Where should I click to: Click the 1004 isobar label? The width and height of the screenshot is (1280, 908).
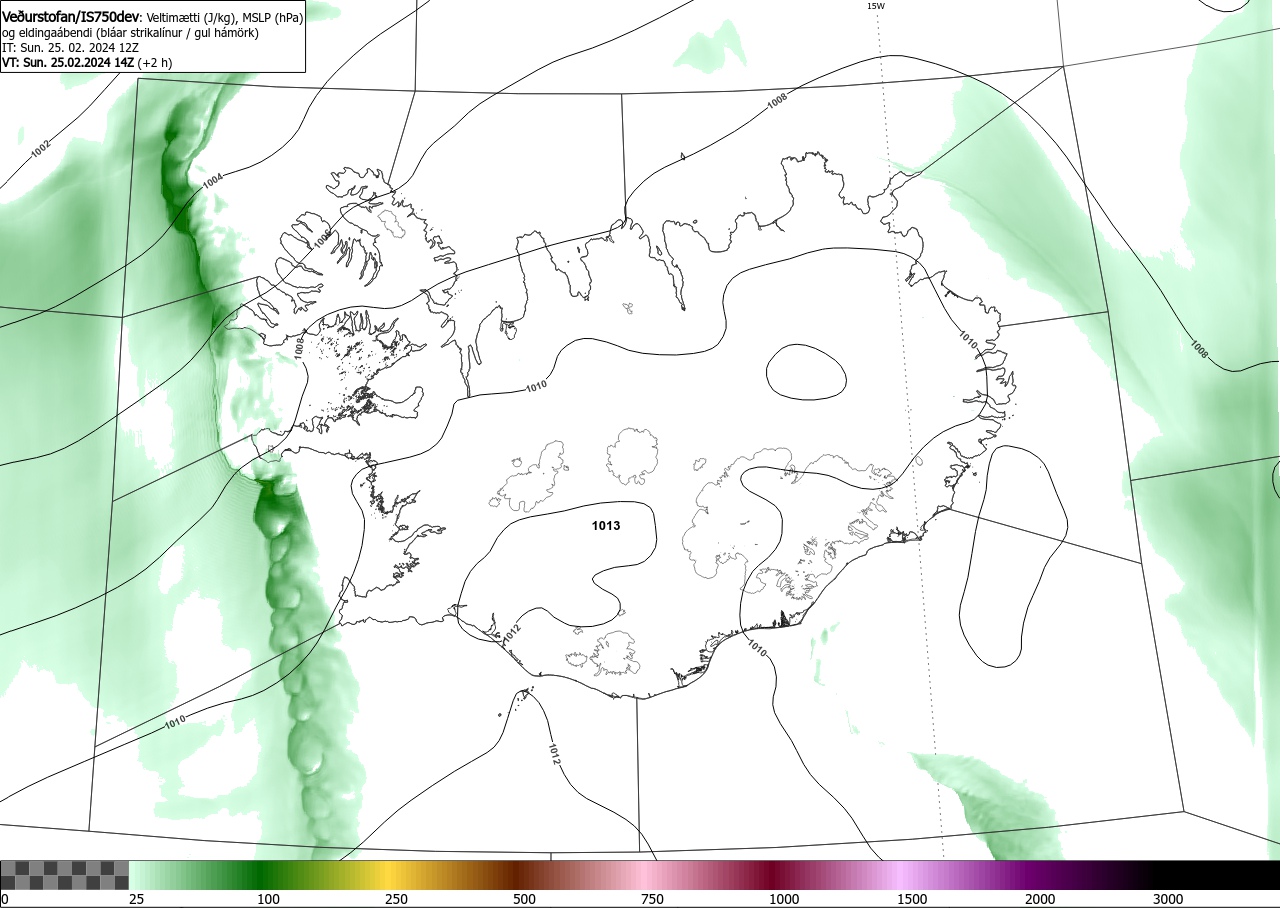coord(212,181)
